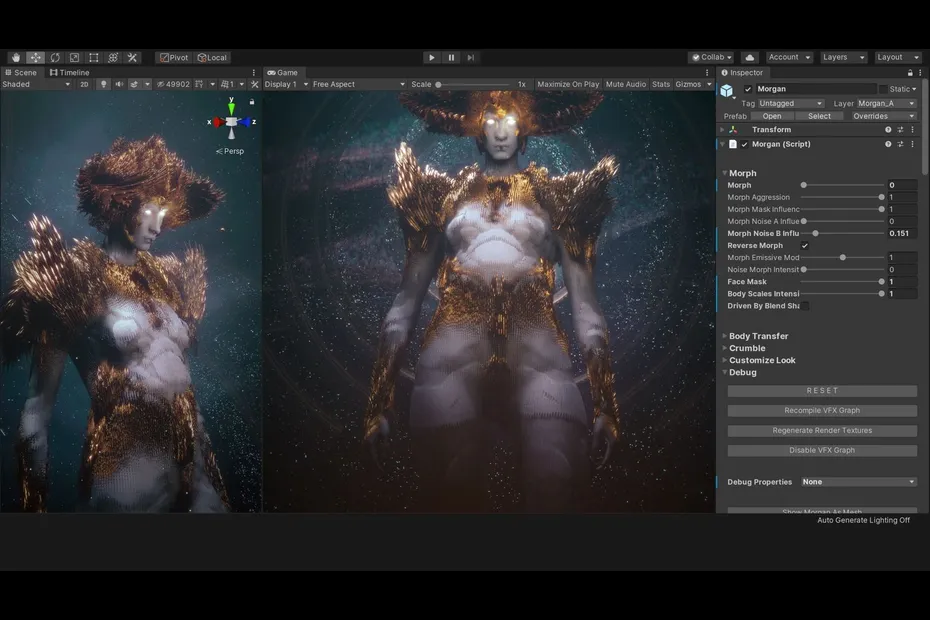Click the Morph Noise B slider
This screenshot has height=620, width=930.
(842, 234)
